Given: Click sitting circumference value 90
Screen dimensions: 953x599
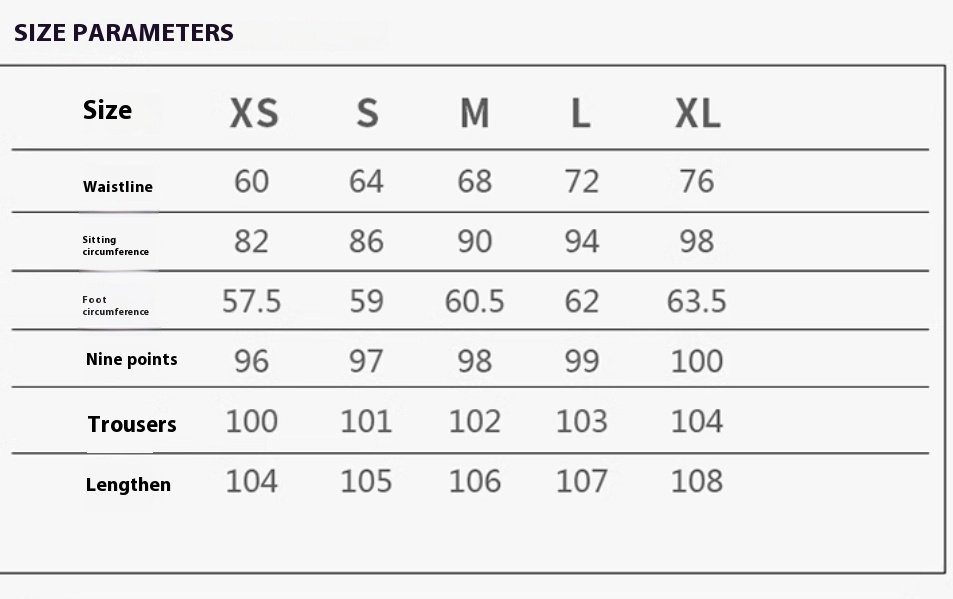Looking at the screenshot, I should pos(475,241).
